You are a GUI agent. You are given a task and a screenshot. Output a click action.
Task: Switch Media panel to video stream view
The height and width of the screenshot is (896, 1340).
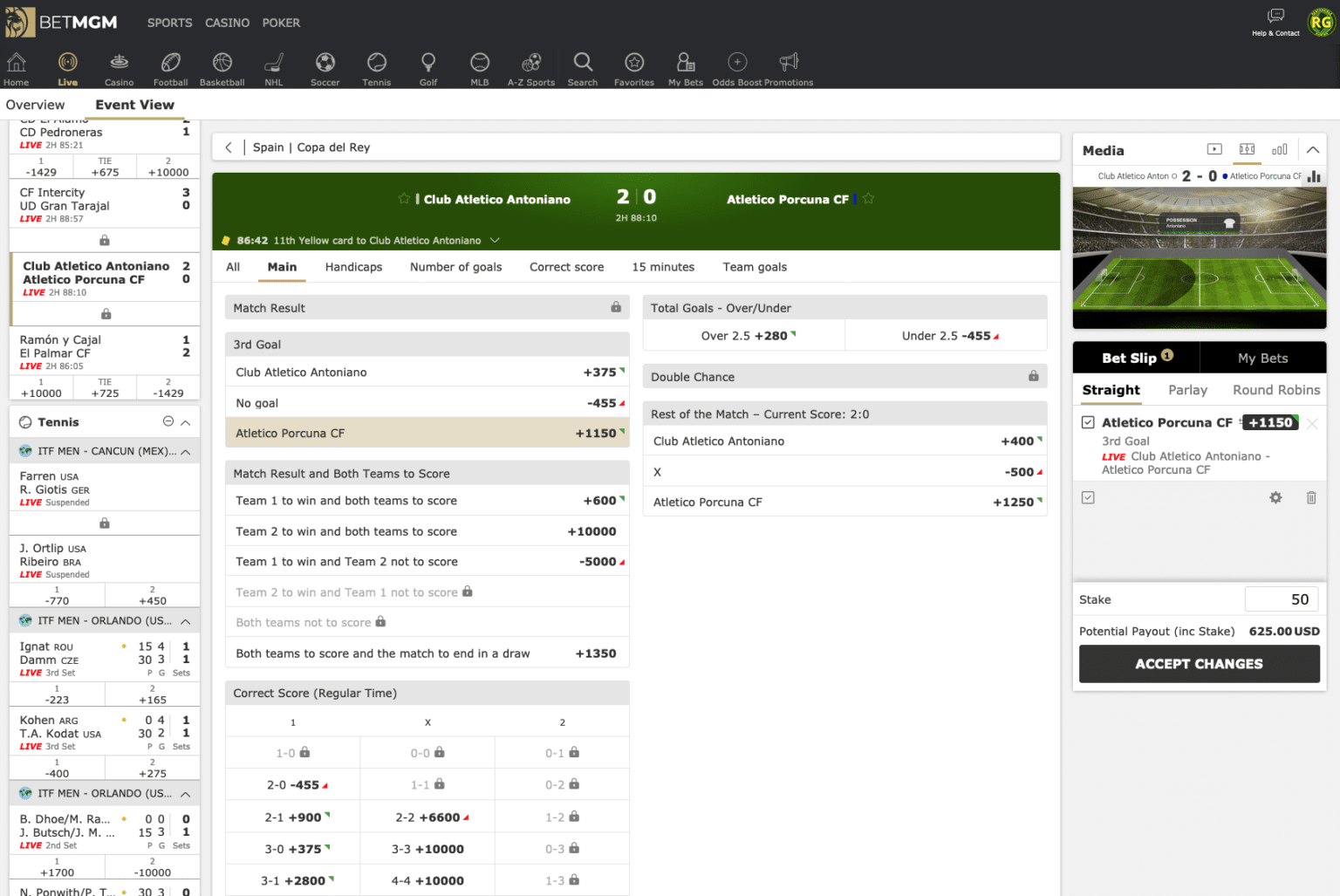click(x=1214, y=149)
